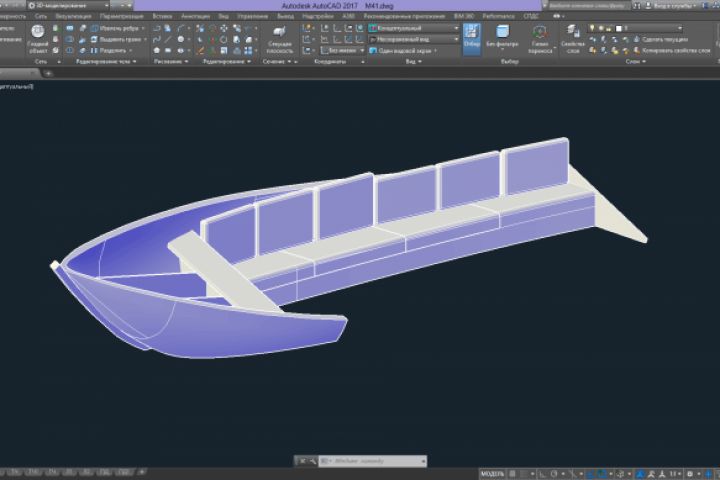The width and height of the screenshot is (720, 480).
Task: Toggle the highlighted Culling (Отбор) button
Action: 472,38
